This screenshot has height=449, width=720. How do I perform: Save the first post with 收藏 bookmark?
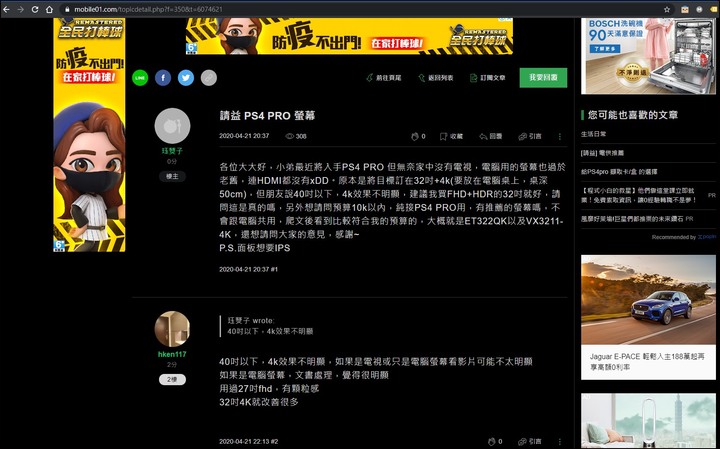[451, 136]
